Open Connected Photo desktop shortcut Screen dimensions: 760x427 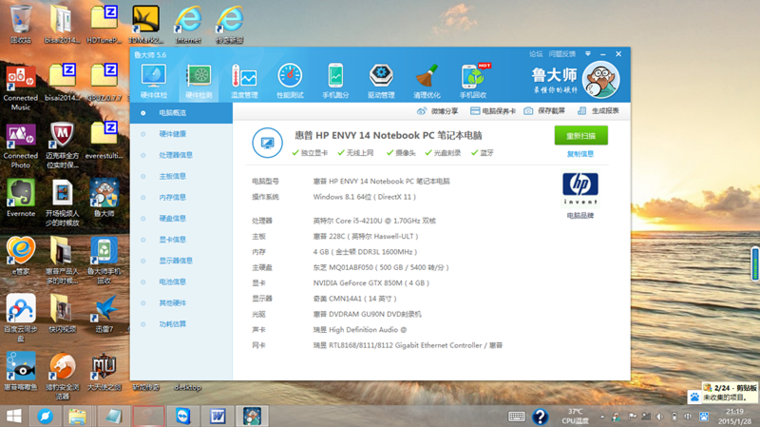pyautogui.click(x=20, y=145)
